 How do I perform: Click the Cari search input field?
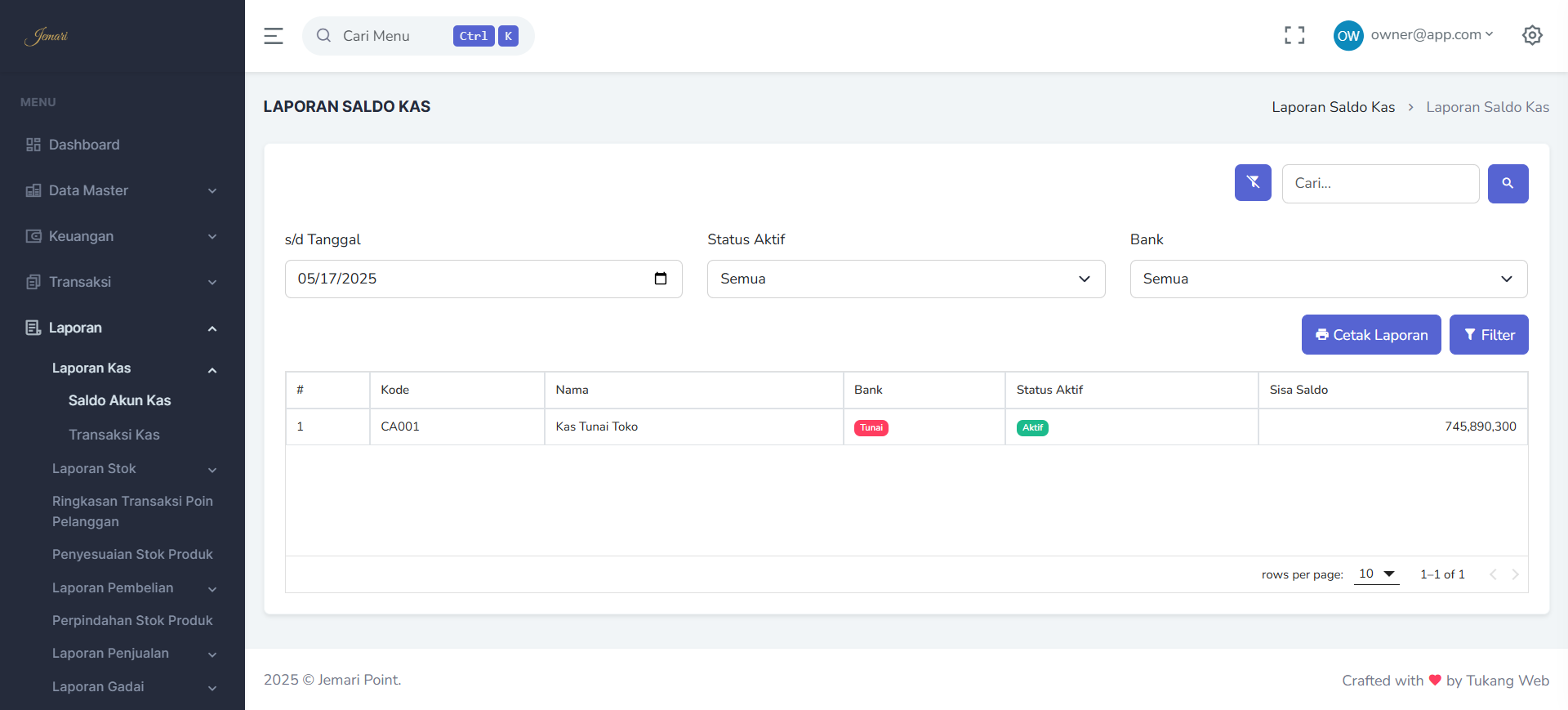(1379, 183)
